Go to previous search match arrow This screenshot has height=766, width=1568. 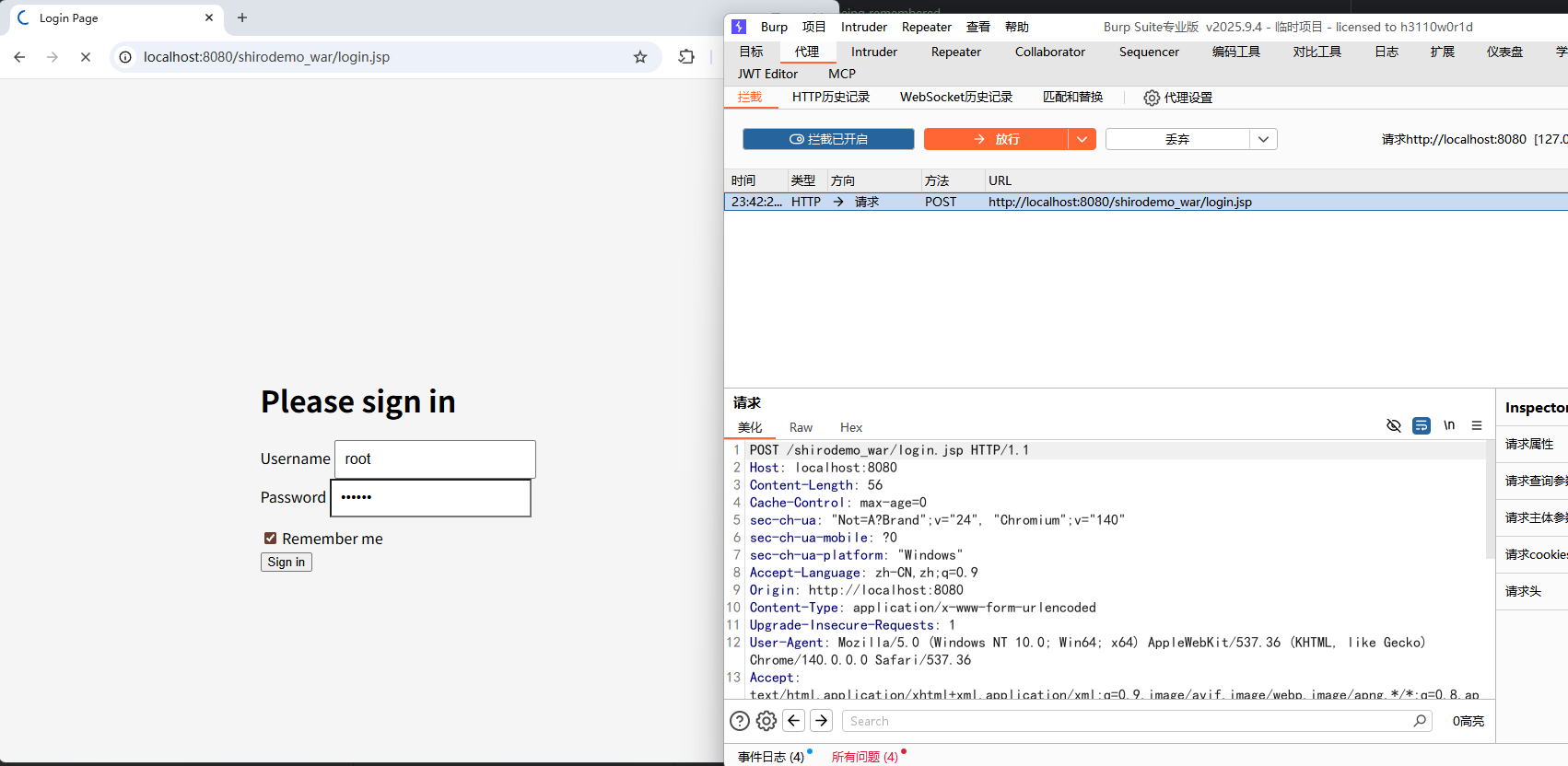pos(794,721)
